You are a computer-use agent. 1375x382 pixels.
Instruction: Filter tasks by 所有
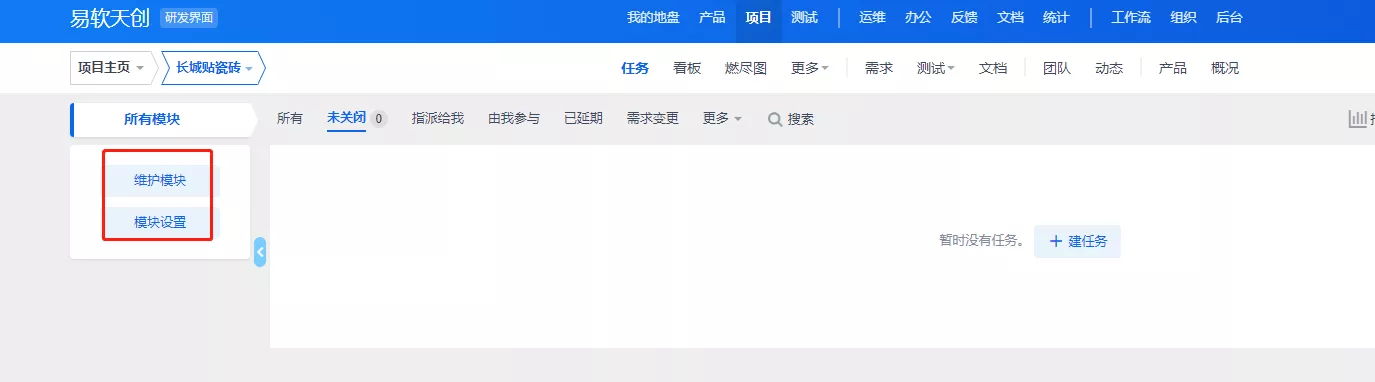click(x=290, y=118)
